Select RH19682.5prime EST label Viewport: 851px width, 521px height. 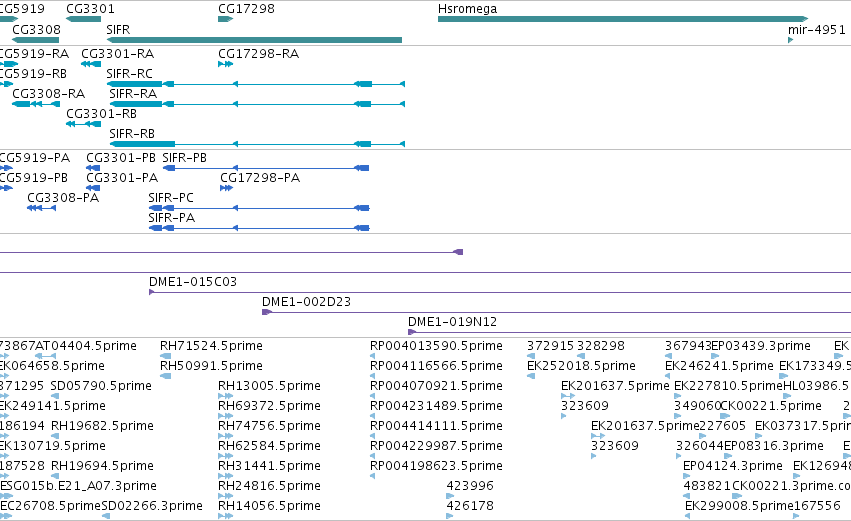(103, 426)
